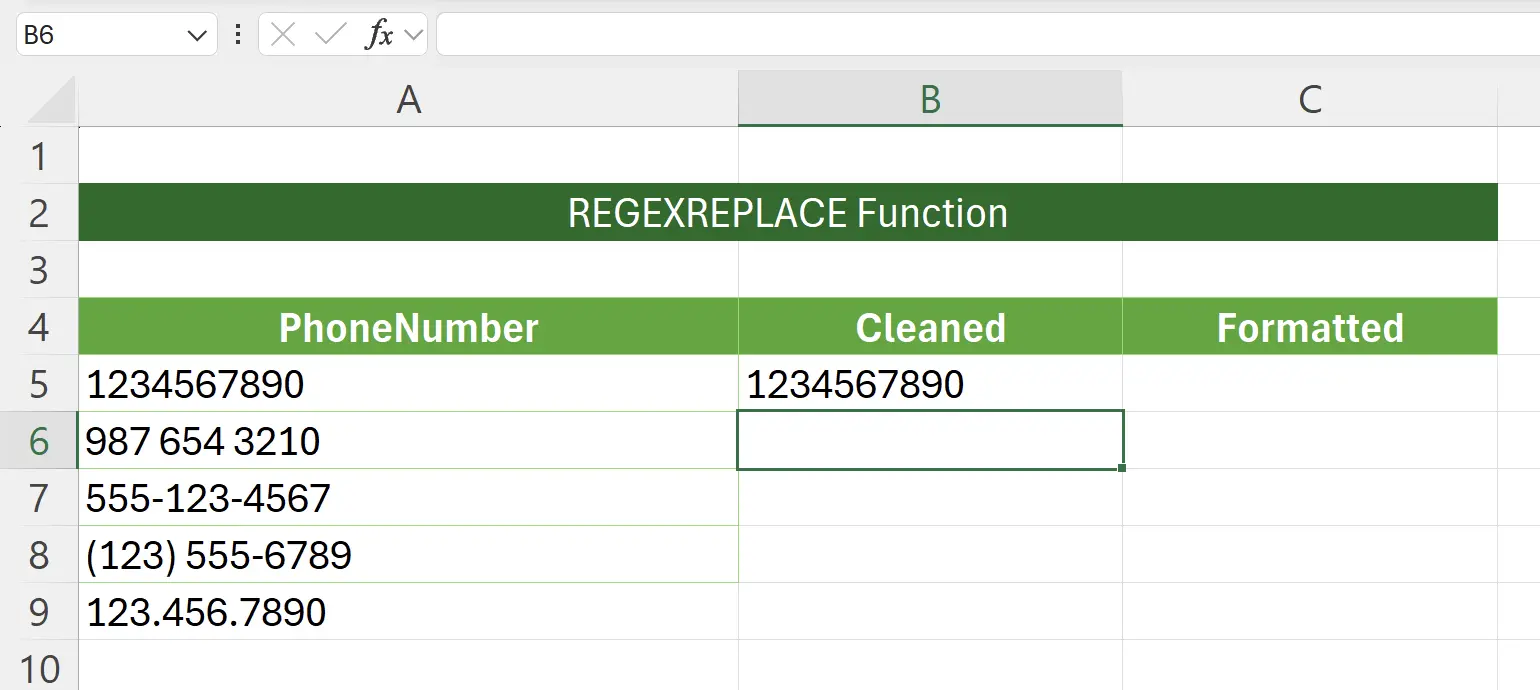
Task: Select column A by clicking its header
Action: click(x=407, y=98)
